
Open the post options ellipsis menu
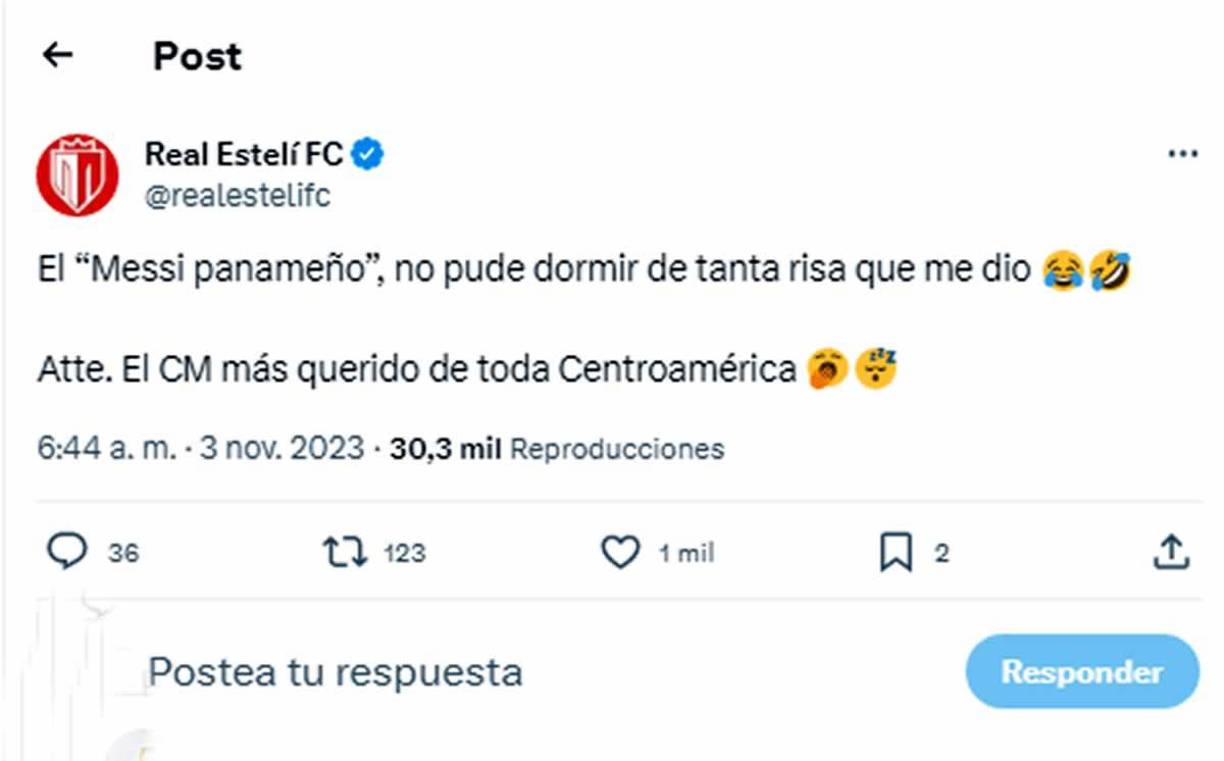coord(1182,152)
